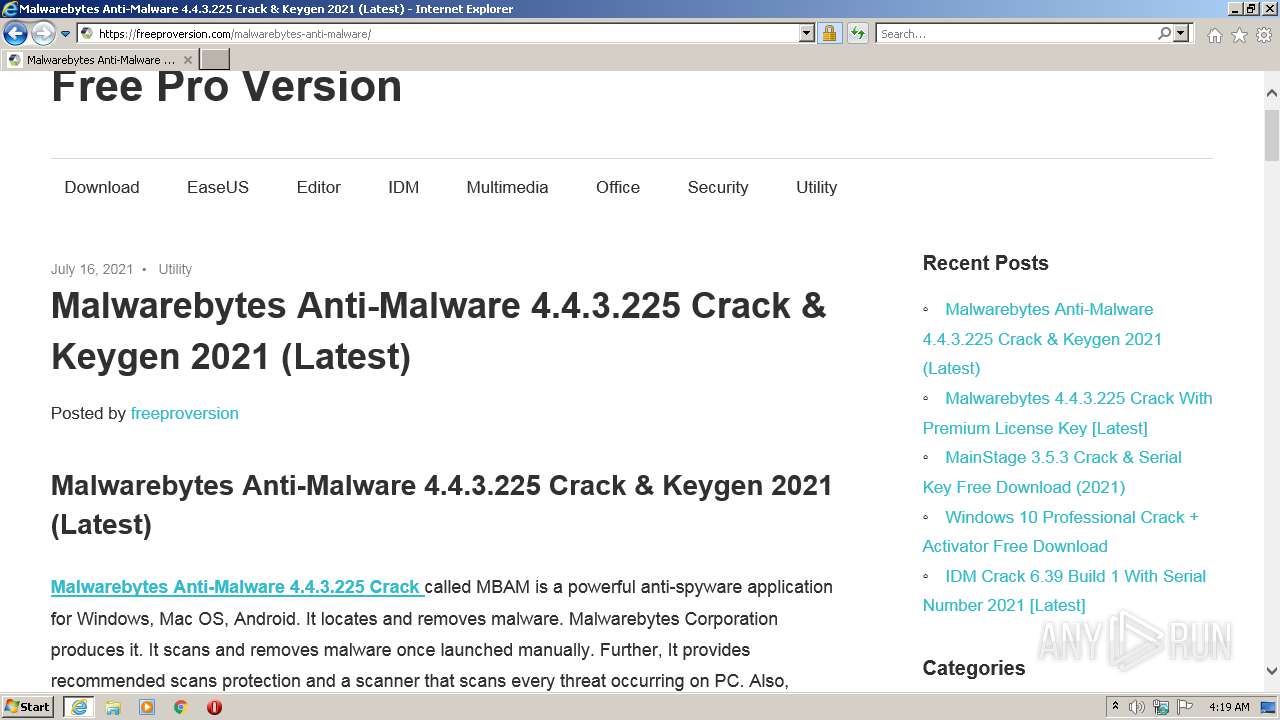The image size is (1280, 720).
Task: Click the Search box in Internet Explorer
Action: [1015, 34]
